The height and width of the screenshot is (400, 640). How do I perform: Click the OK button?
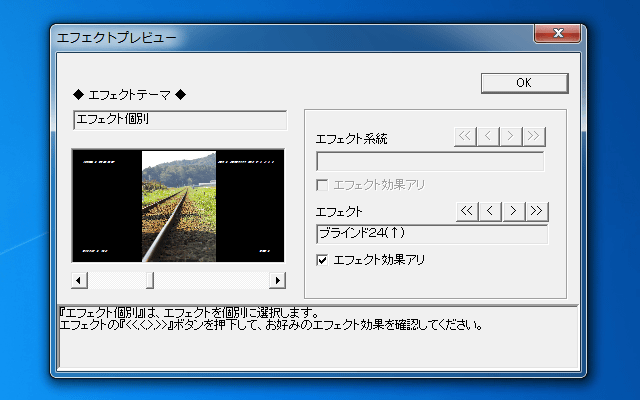click(524, 83)
